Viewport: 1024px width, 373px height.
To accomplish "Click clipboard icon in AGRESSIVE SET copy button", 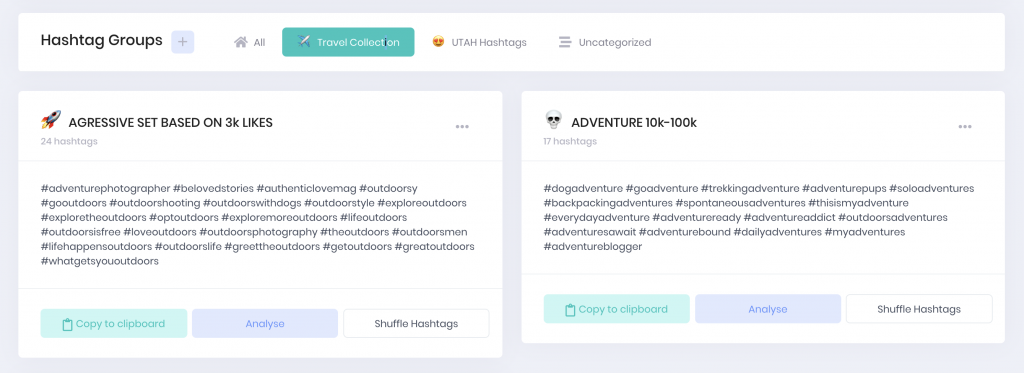I will point(67,324).
